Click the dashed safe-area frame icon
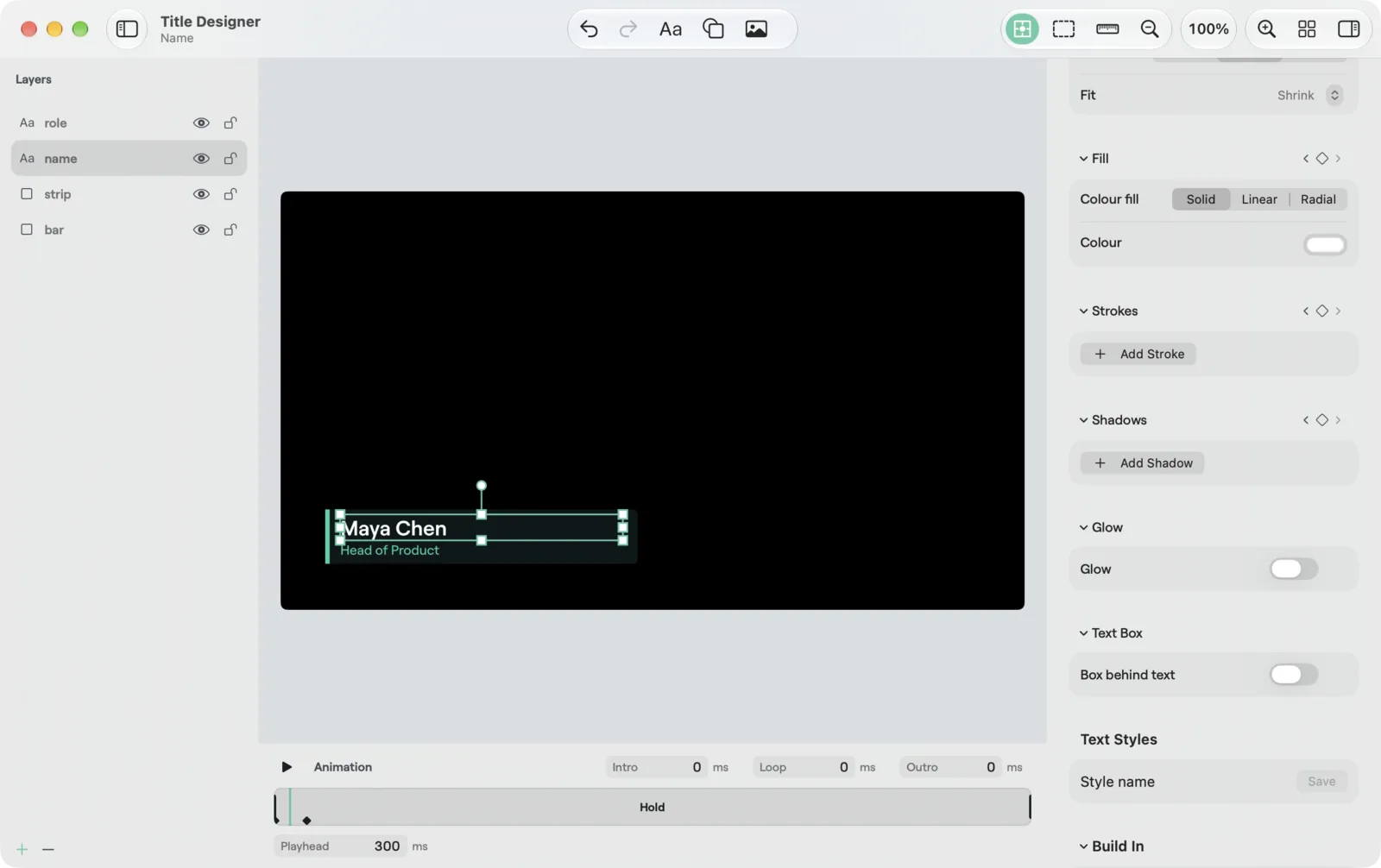This screenshot has height=868, width=1381. tap(1064, 28)
